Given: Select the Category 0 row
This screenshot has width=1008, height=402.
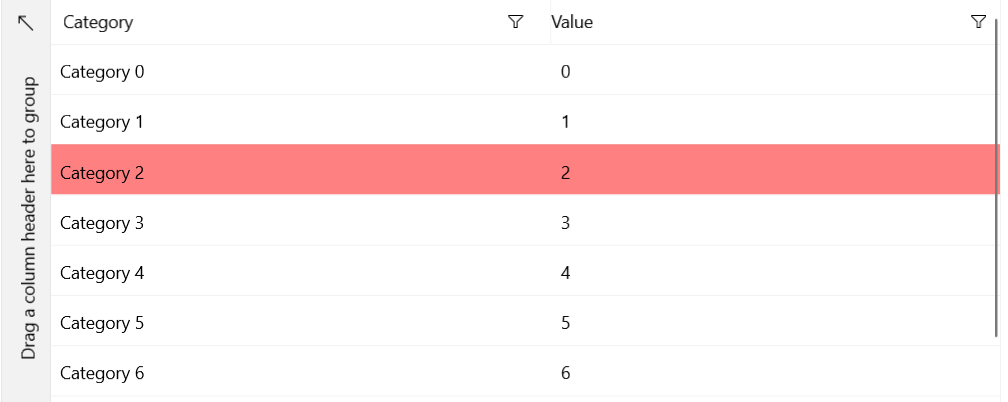Looking at the screenshot, I should (102, 72).
